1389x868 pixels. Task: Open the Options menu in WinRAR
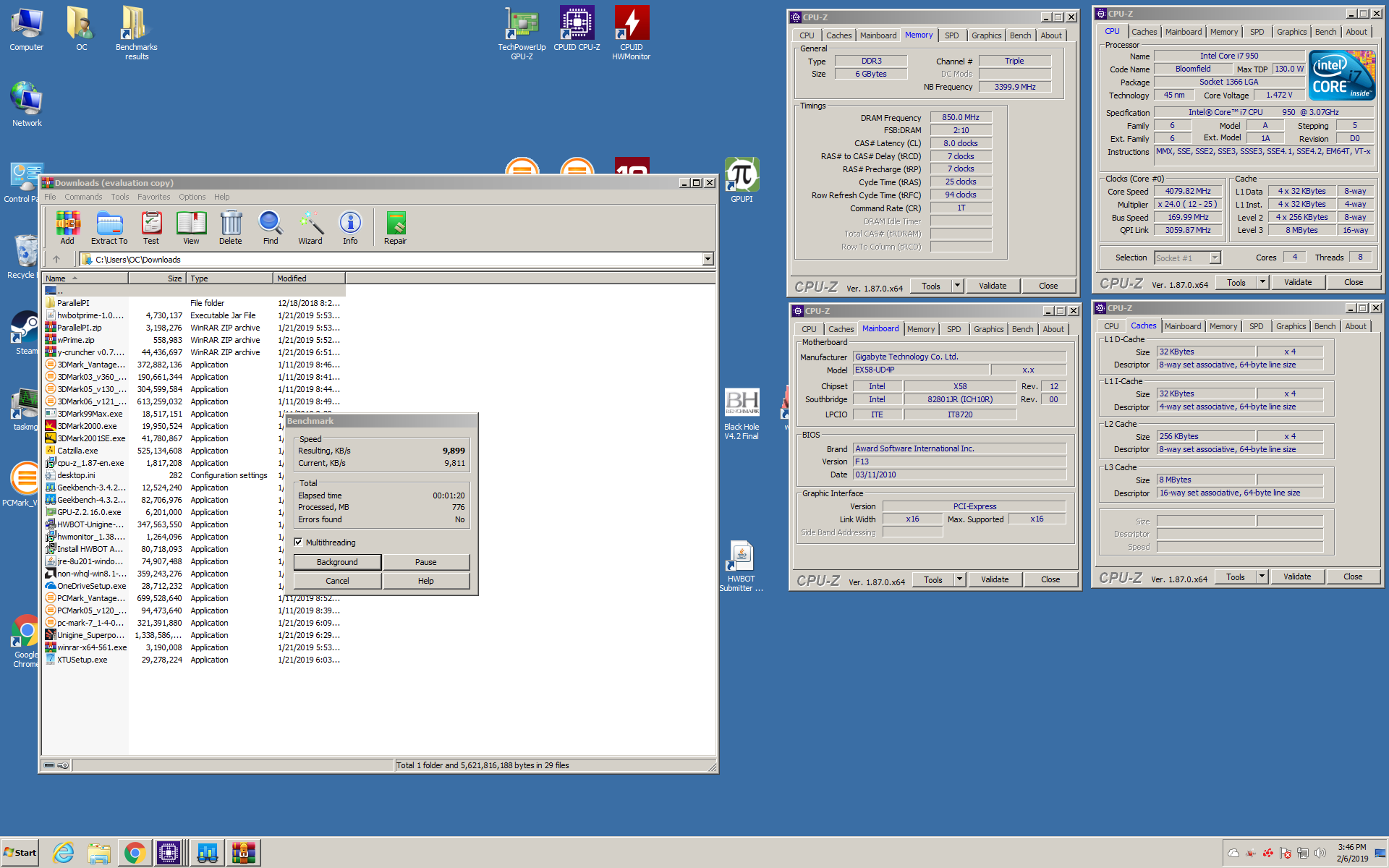192,197
